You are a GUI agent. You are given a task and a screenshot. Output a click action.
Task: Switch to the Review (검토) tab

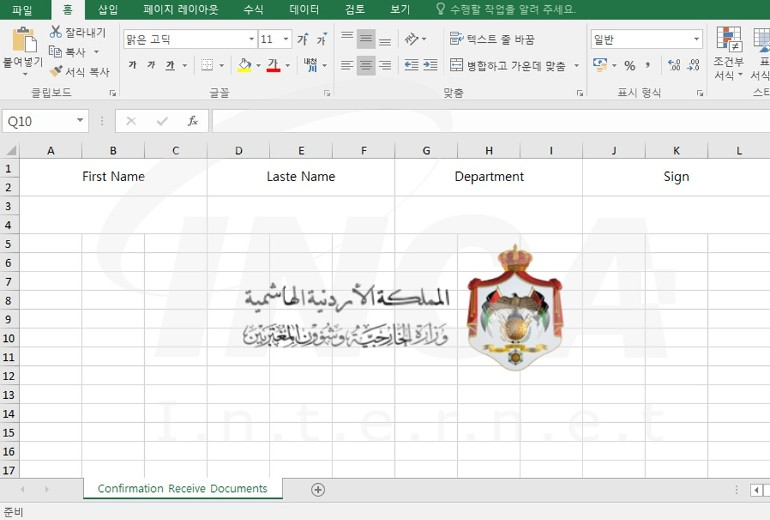355,9
